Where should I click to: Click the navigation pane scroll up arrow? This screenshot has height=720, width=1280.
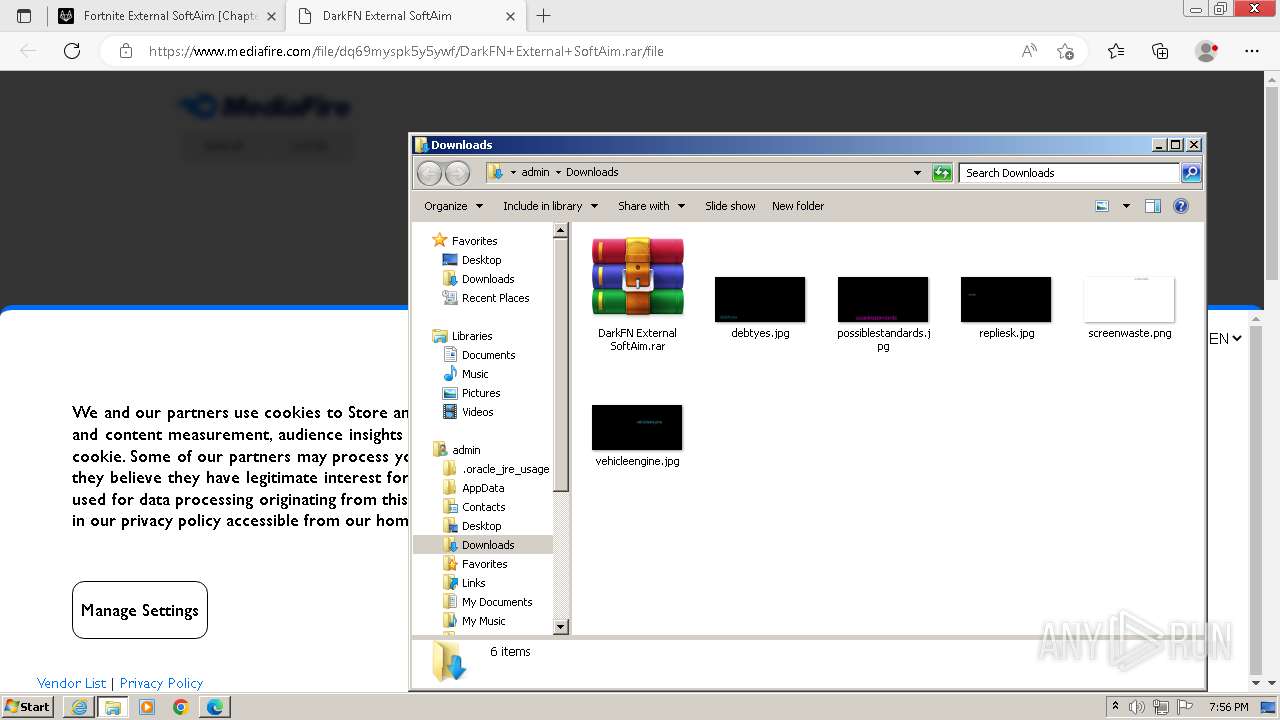point(561,230)
